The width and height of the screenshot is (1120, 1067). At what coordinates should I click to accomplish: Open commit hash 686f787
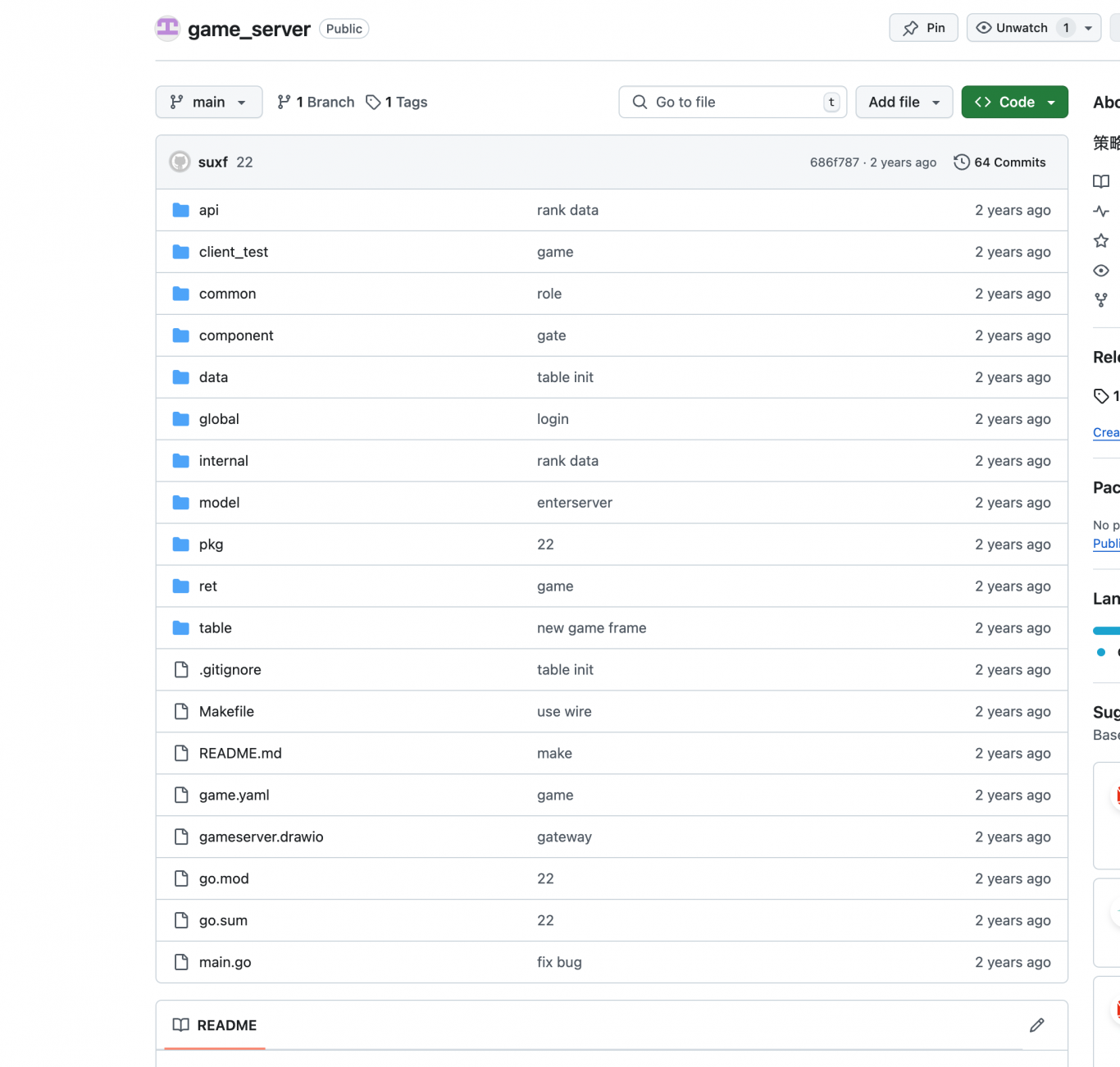[835, 162]
